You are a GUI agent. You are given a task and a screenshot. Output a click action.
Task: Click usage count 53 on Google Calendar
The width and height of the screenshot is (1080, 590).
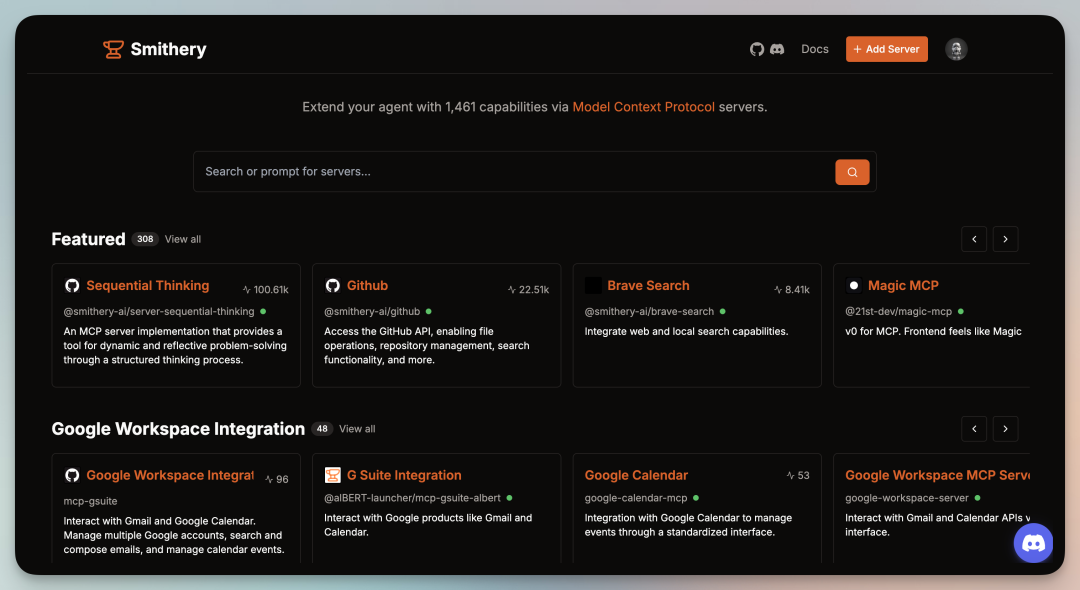[798, 476]
